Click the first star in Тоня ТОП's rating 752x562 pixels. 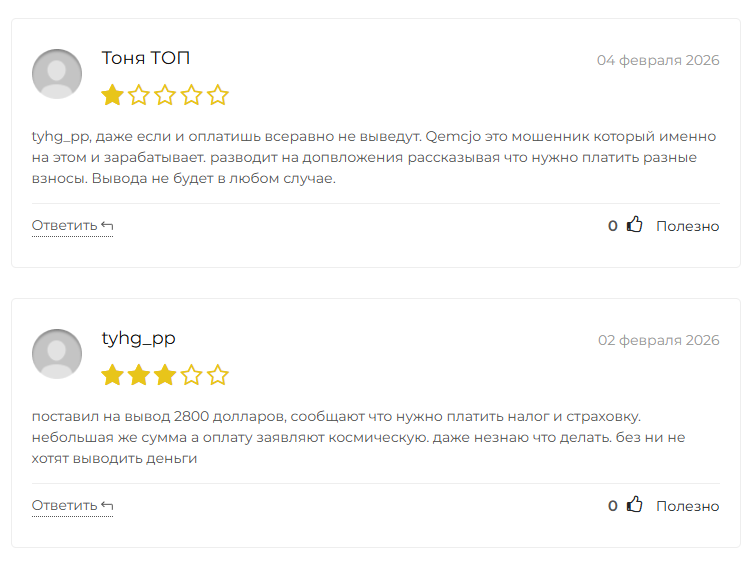click(x=112, y=96)
